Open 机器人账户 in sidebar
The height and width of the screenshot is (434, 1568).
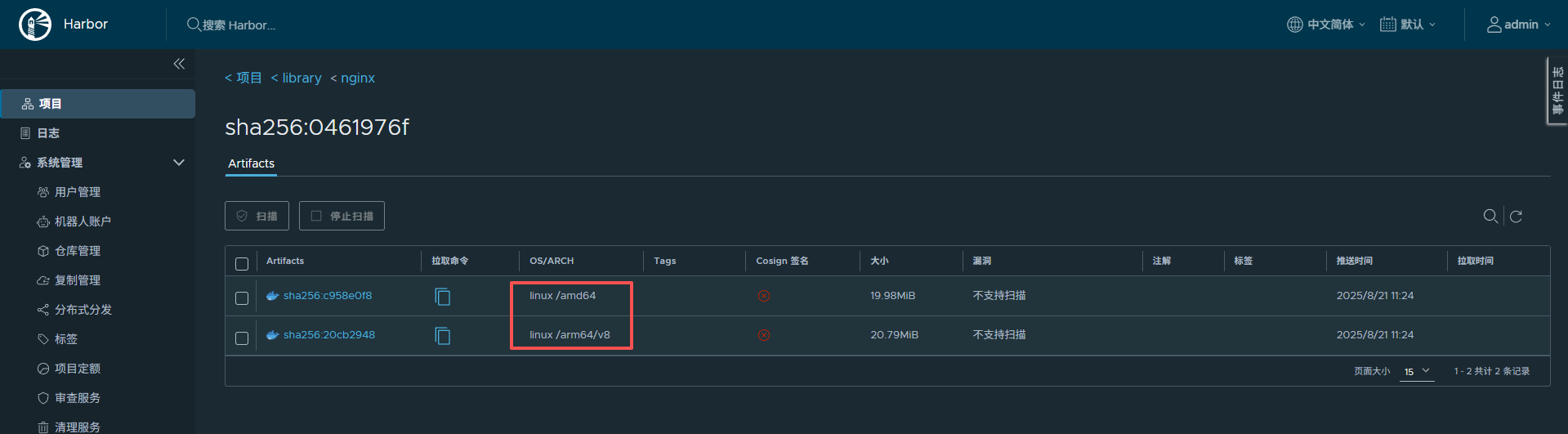click(83, 221)
